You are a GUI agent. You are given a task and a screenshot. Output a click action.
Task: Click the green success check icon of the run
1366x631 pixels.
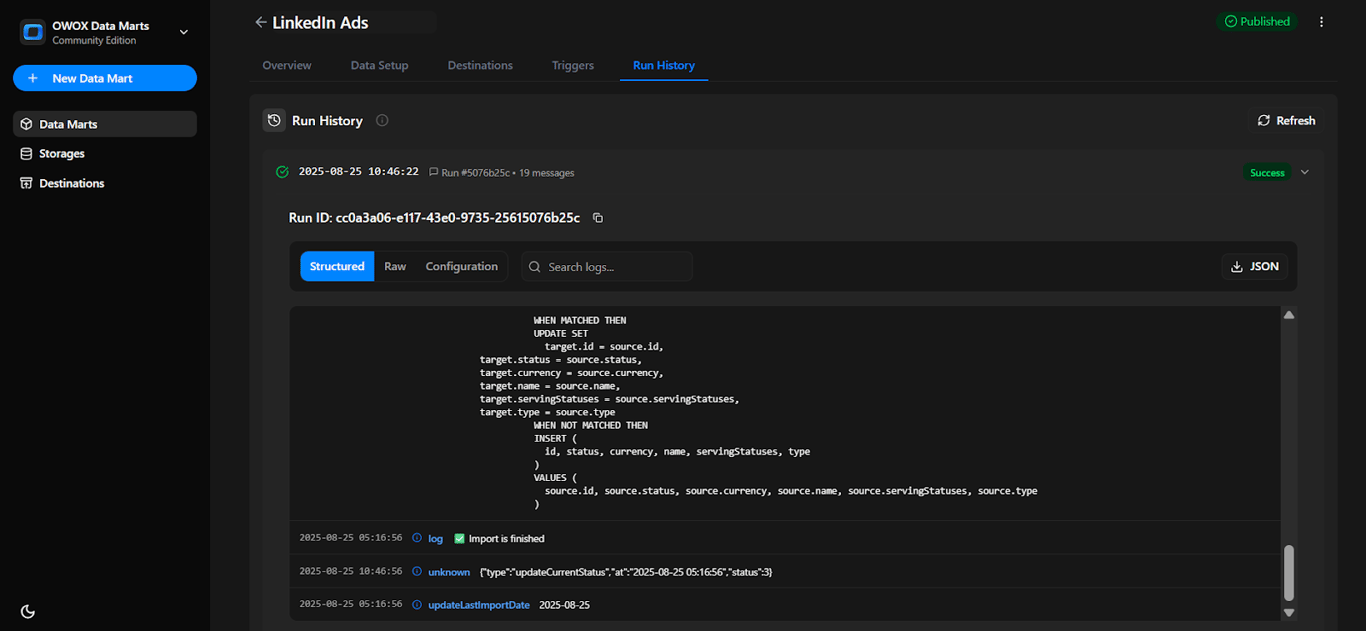tap(282, 172)
